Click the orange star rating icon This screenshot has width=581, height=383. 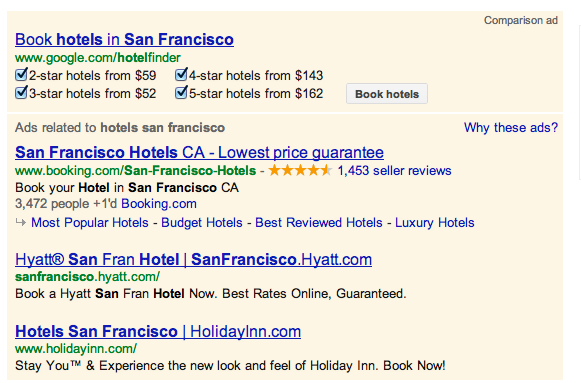(x=300, y=170)
